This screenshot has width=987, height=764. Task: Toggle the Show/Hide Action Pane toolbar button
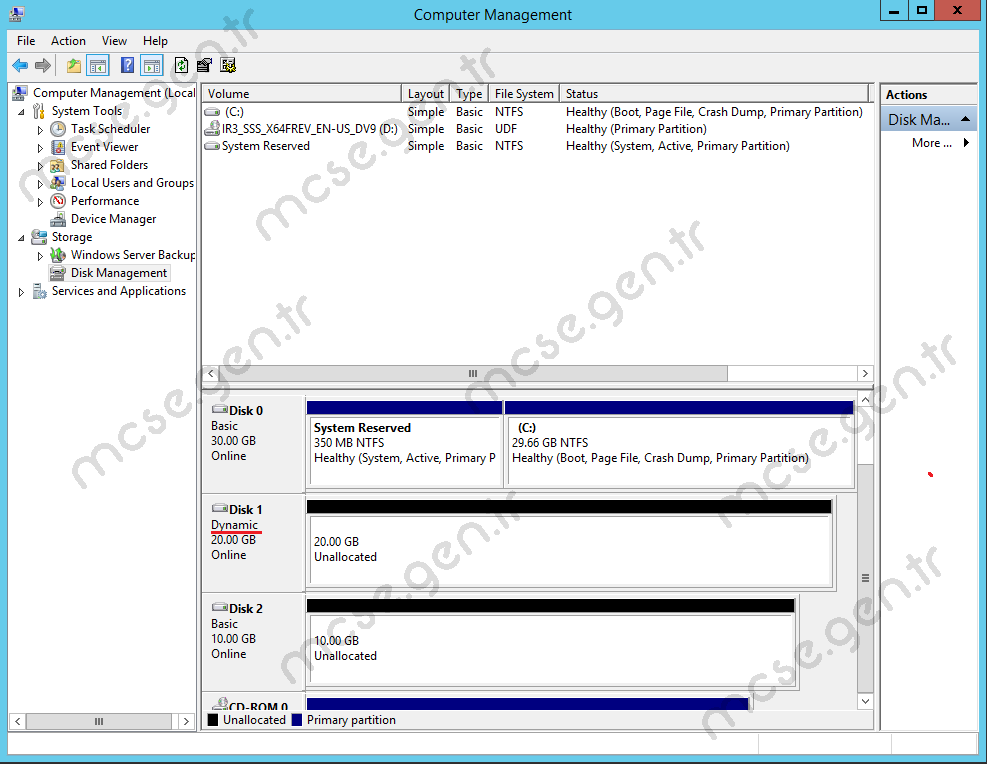[x=152, y=65]
